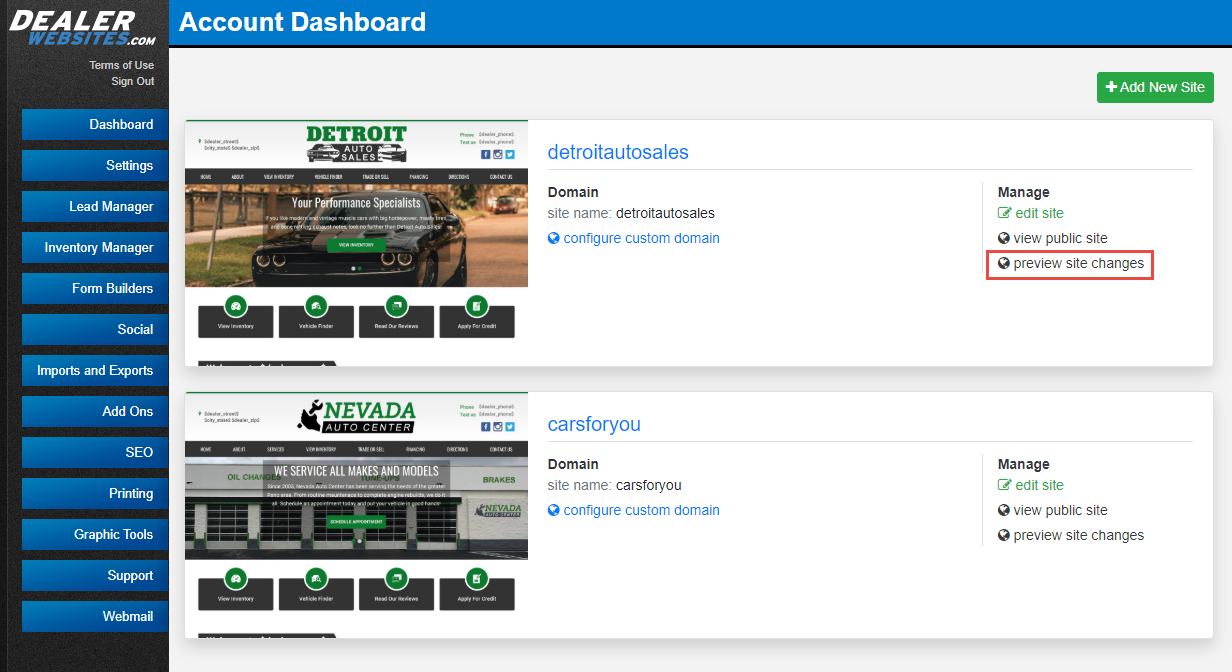Click globe icon beside carsforyou preview site changes
This screenshot has width=1232, height=672.
(x=1004, y=535)
